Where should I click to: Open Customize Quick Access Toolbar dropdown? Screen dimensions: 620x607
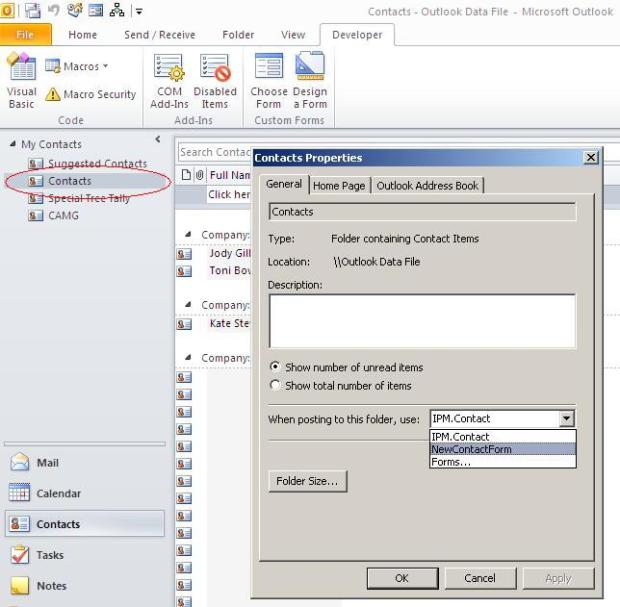point(139,11)
